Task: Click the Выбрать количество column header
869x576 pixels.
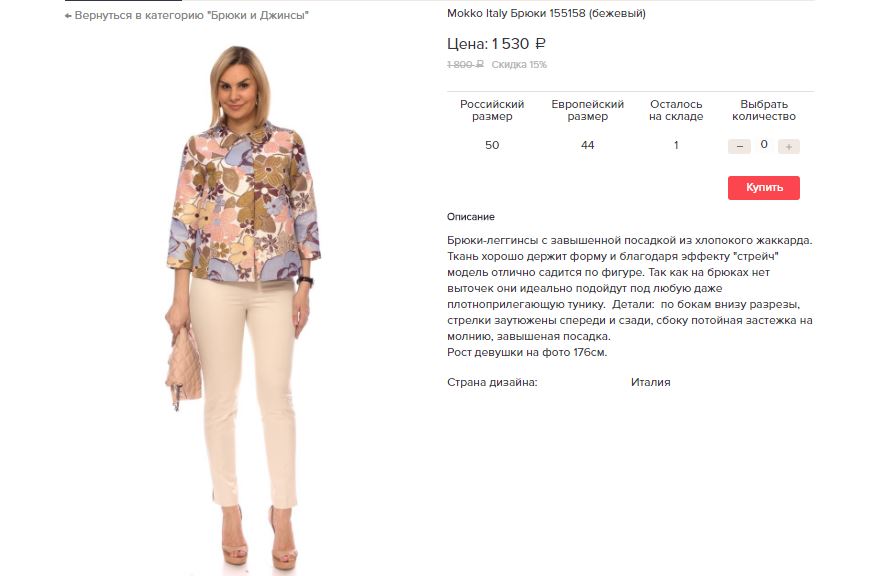Action: pos(764,110)
